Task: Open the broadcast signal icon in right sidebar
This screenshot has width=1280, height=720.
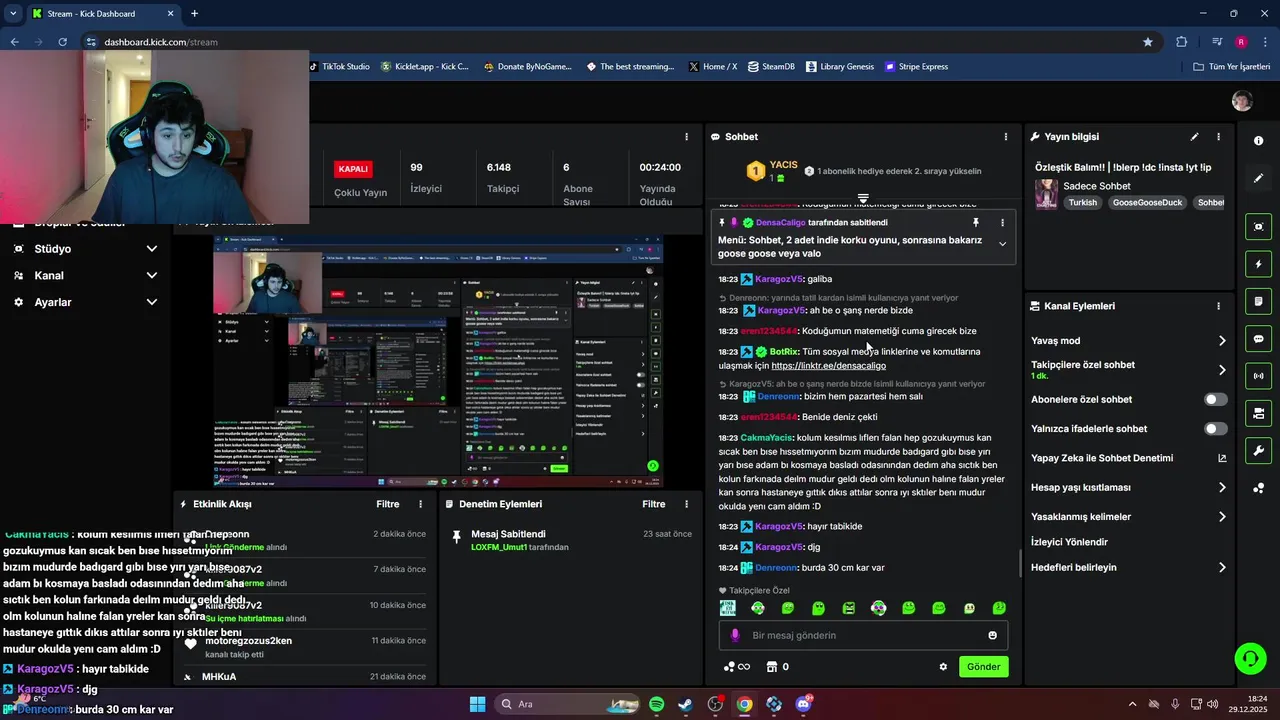Action: click(1259, 376)
